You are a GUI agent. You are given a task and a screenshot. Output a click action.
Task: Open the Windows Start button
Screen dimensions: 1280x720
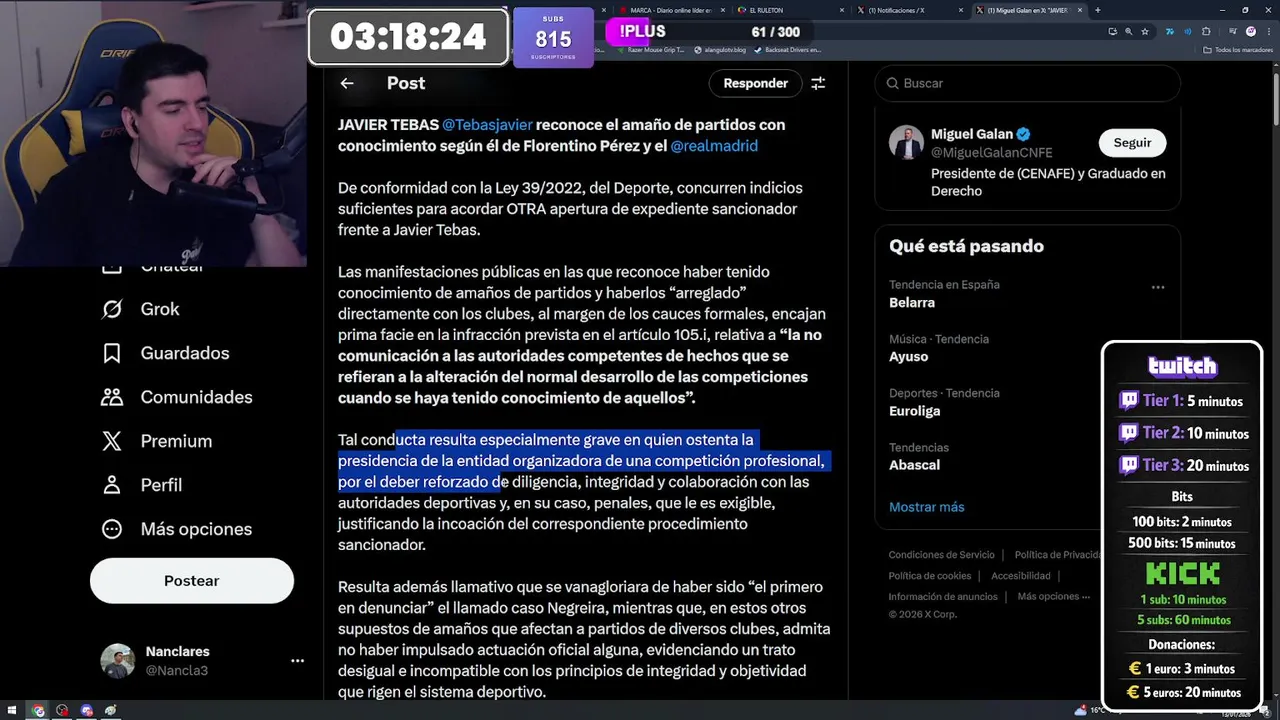(x=12, y=710)
